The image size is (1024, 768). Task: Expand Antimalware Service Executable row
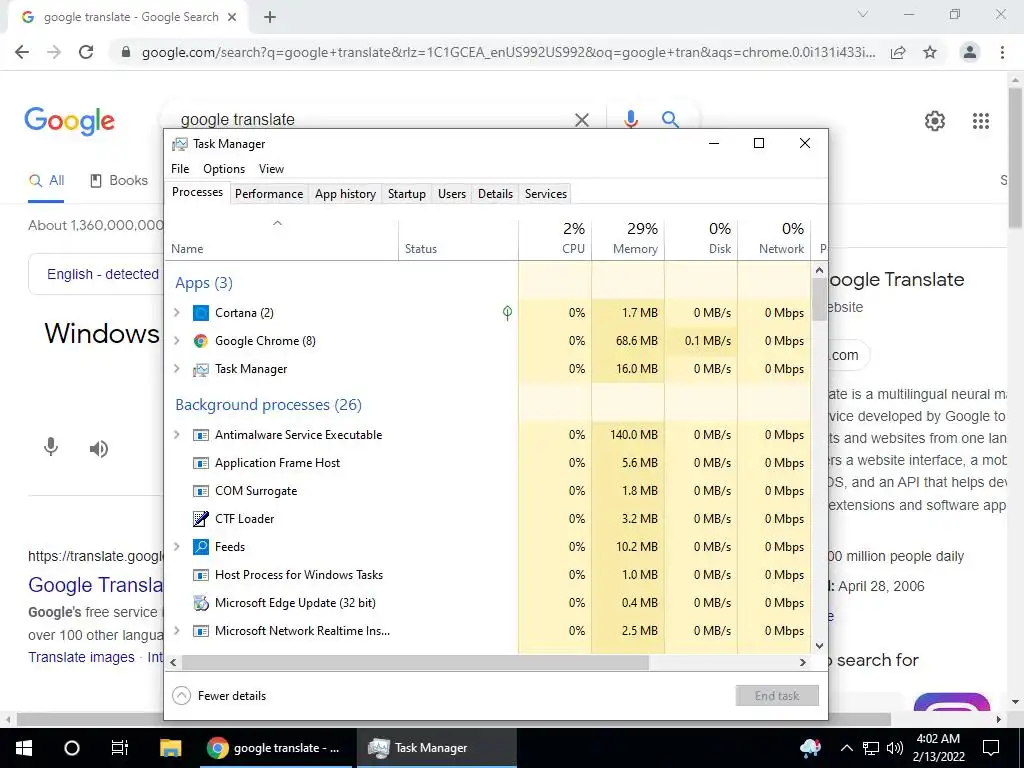click(176, 435)
